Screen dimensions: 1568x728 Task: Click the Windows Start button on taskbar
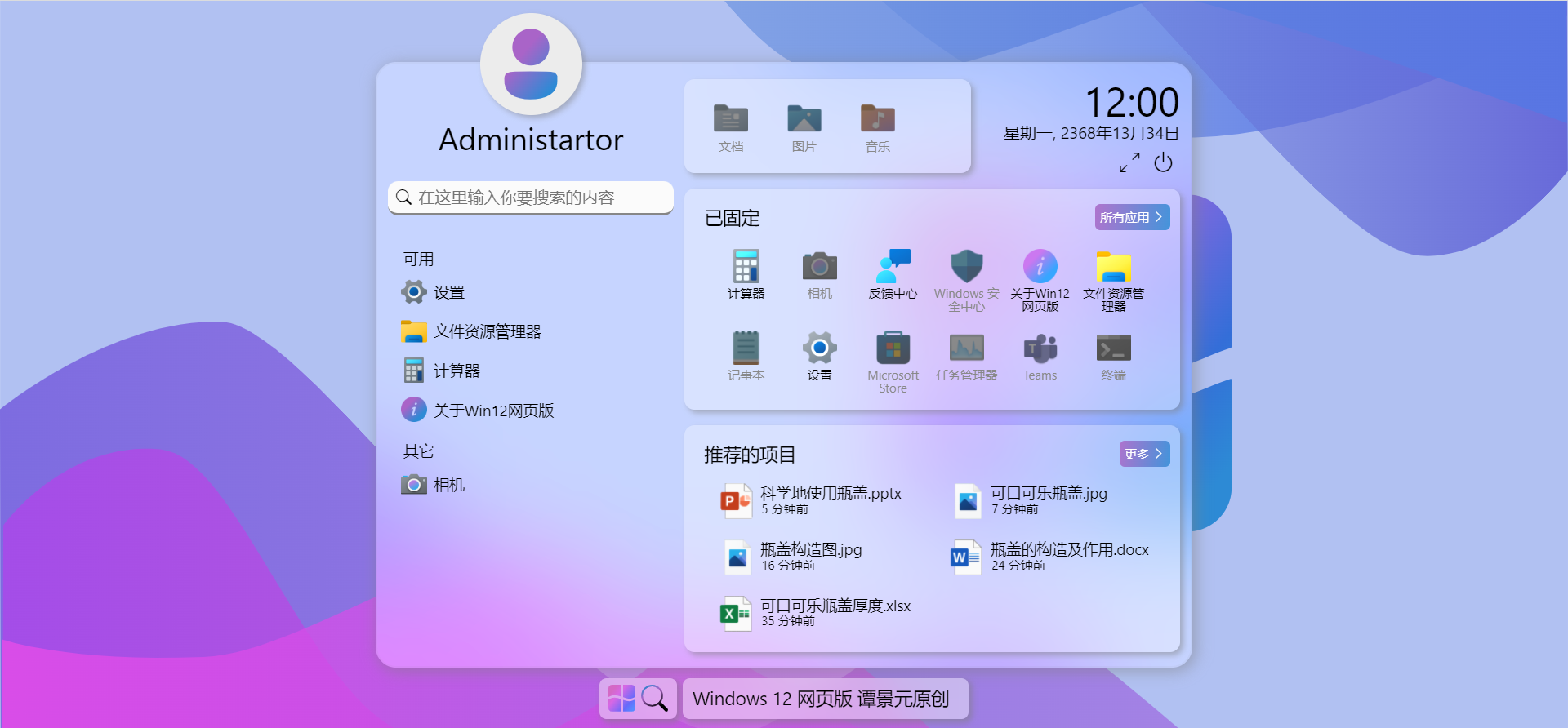click(621, 699)
